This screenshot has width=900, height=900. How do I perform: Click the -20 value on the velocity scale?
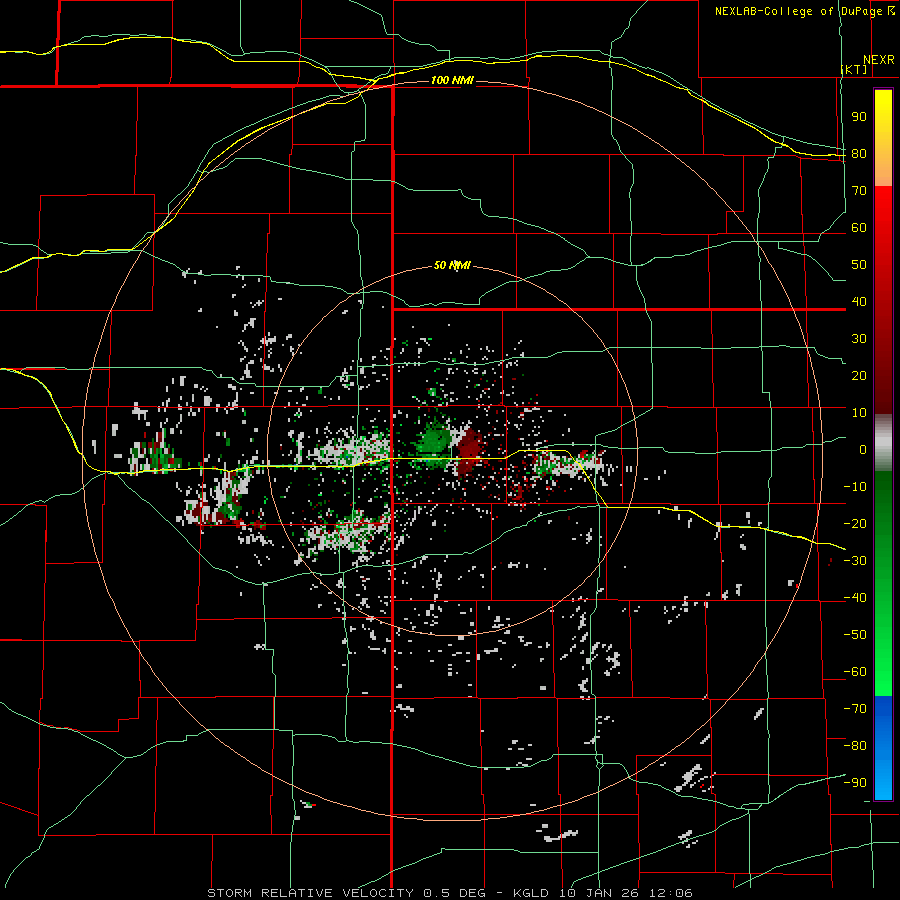855,523
